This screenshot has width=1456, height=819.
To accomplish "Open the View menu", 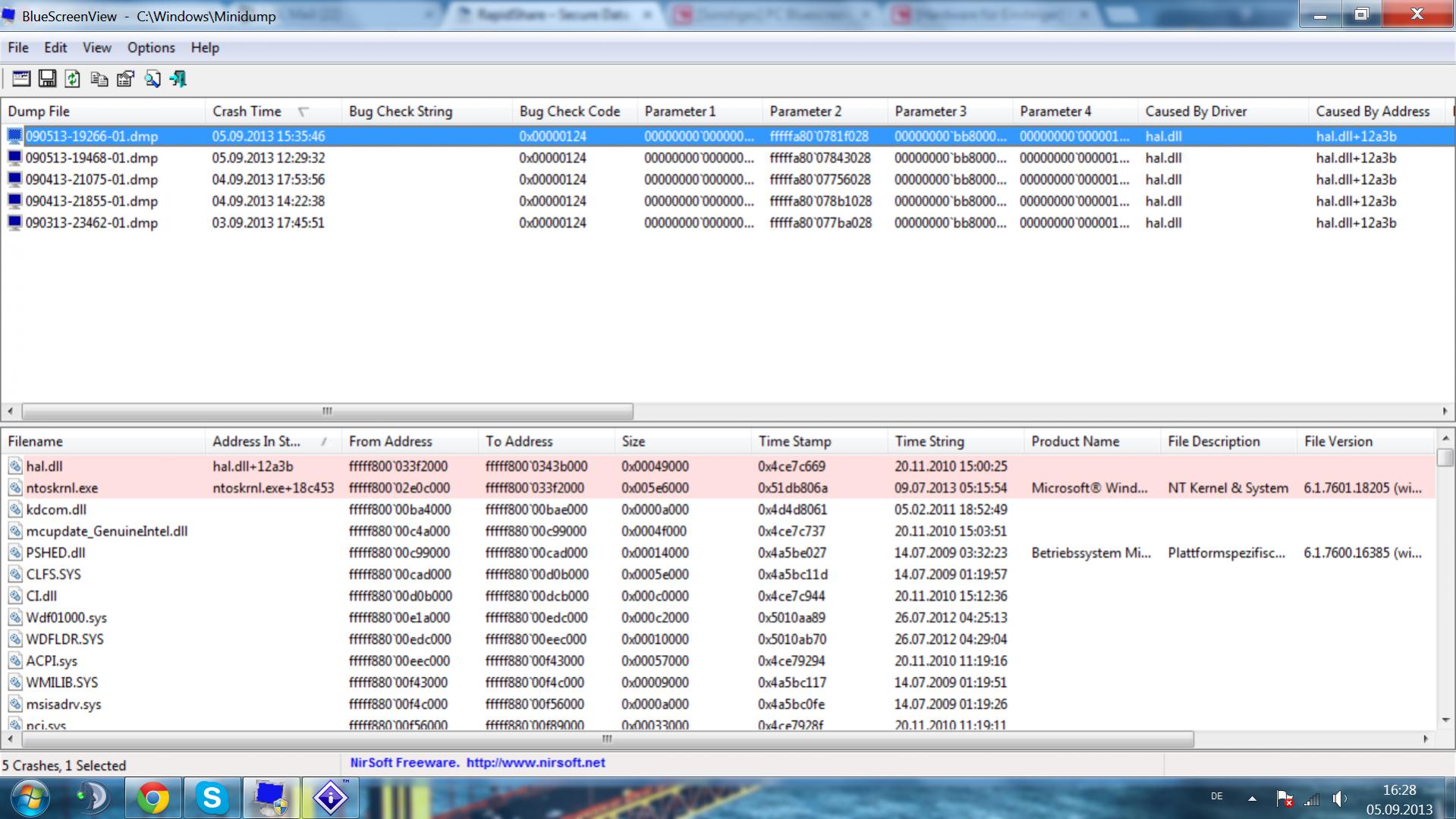I will [97, 48].
